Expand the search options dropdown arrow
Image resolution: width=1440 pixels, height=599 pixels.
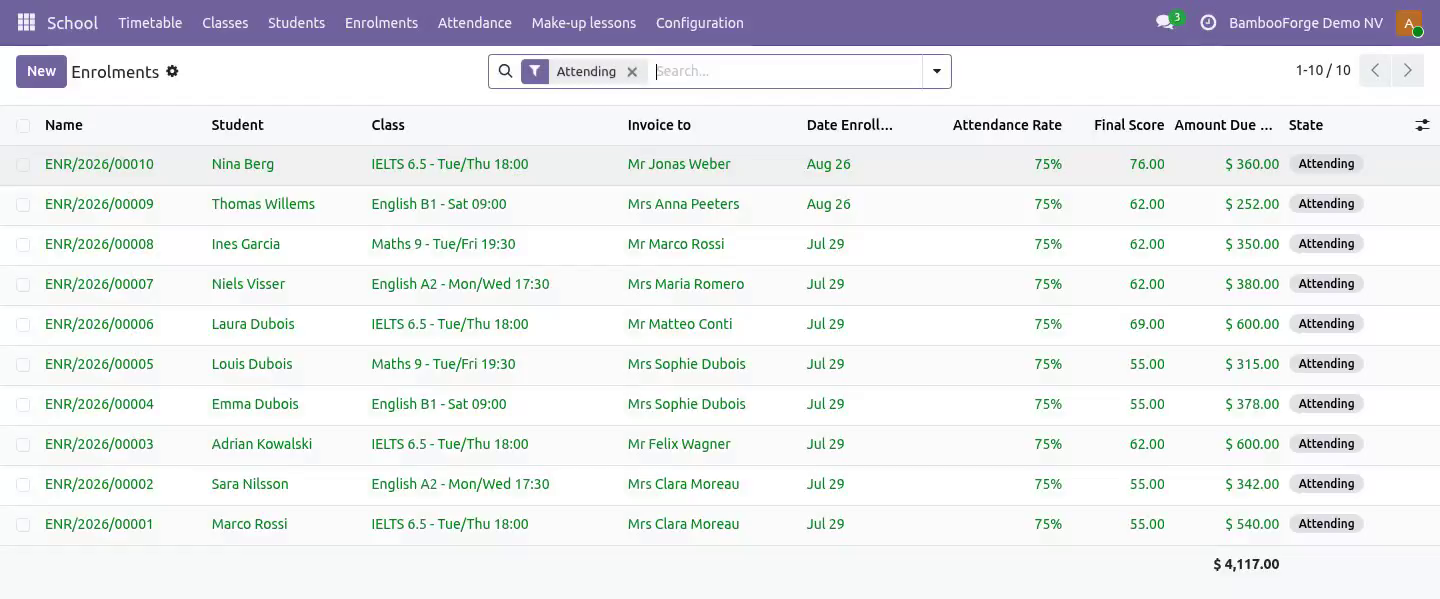pos(937,71)
